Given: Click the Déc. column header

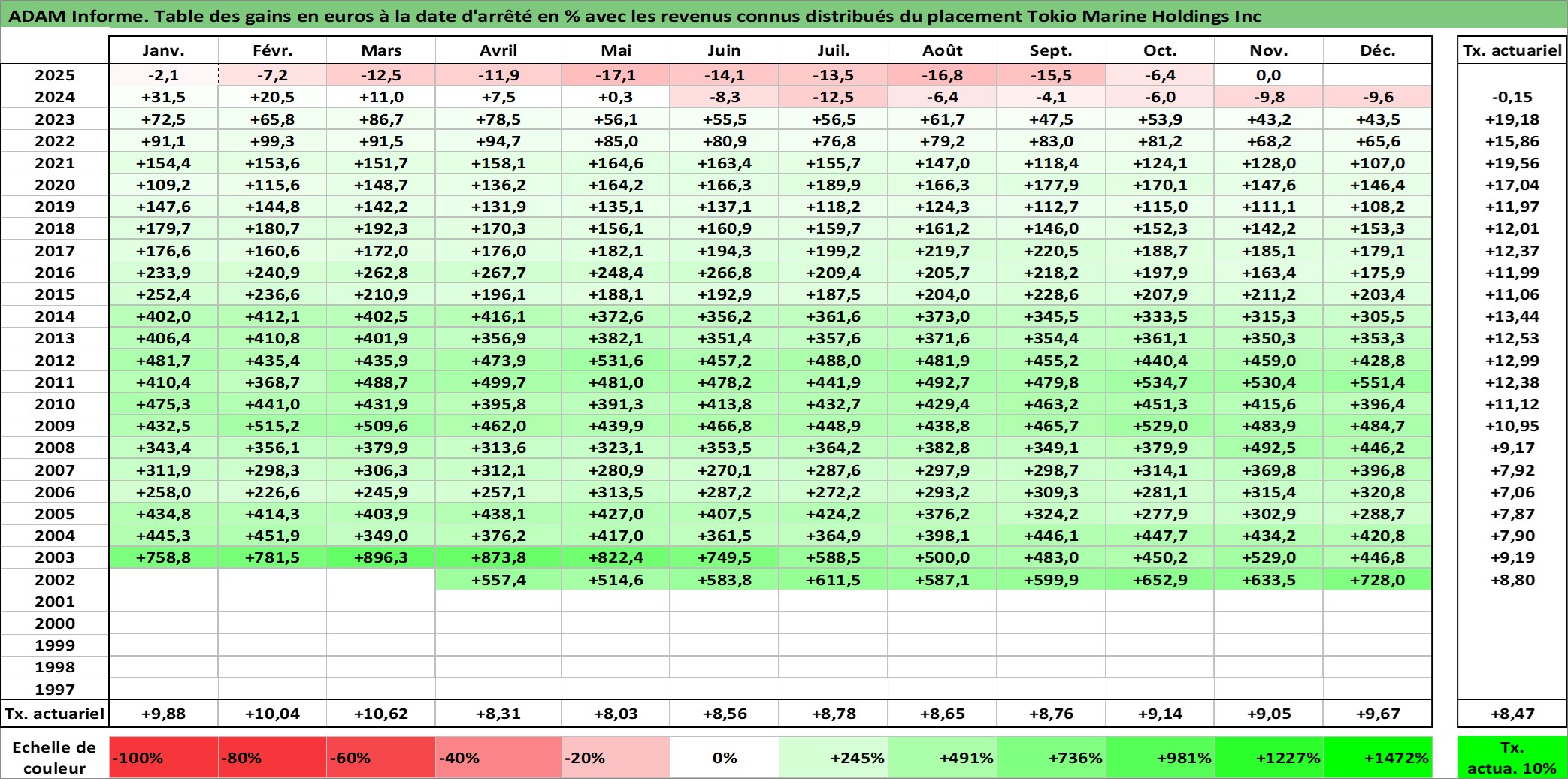Looking at the screenshot, I should pyautogui.click(x=1377, y=50).
